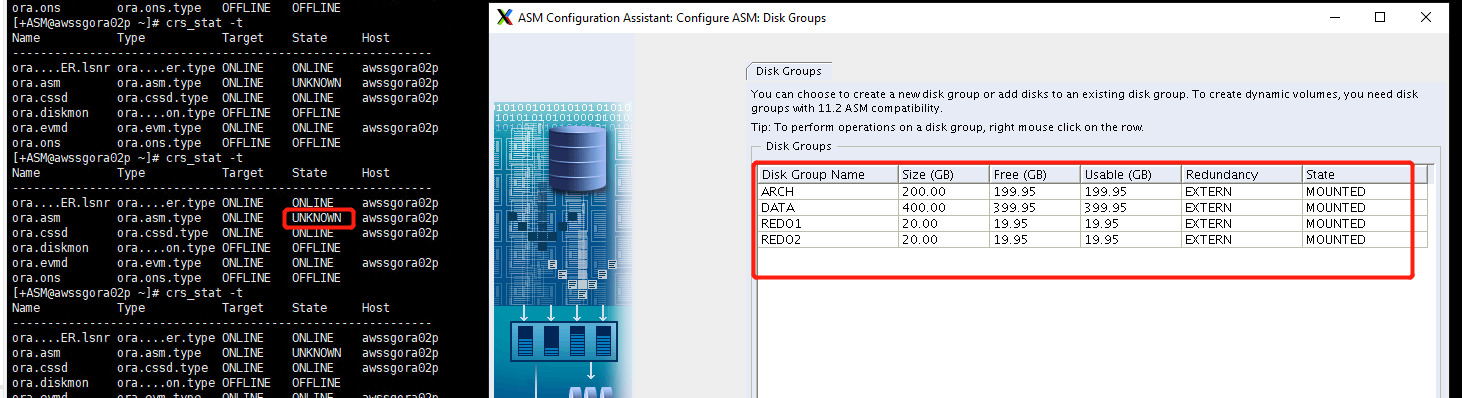Click the EXTERN redundancy cell for REDO2
1462x398 pixels.
1242,239
